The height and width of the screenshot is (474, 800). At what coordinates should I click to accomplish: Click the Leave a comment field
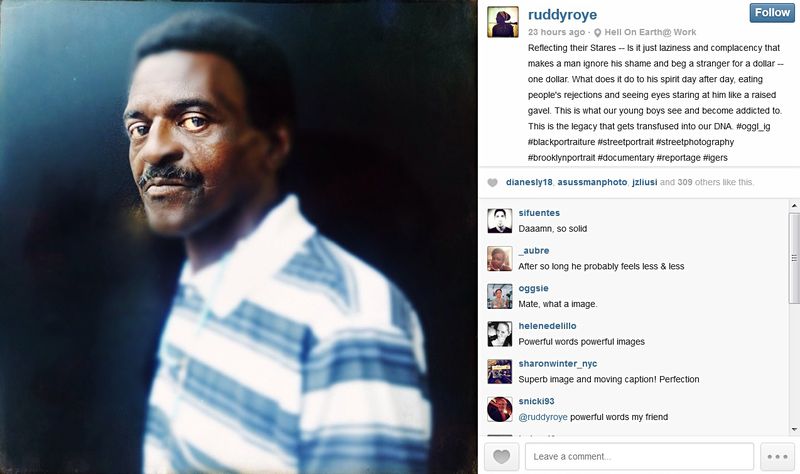(639, 456)
